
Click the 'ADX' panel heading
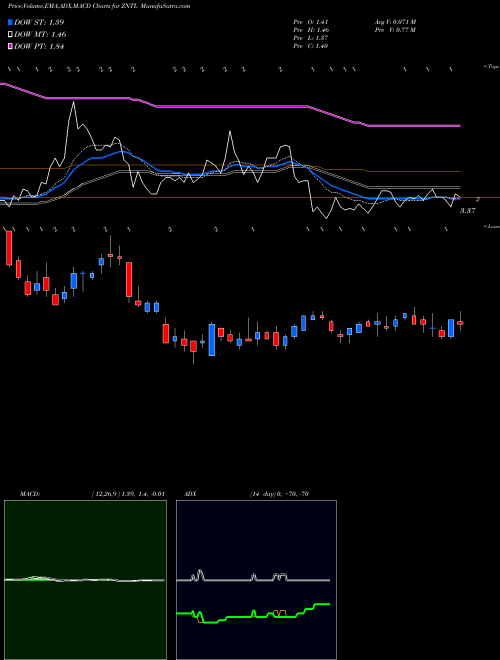(x=190, y=494)
